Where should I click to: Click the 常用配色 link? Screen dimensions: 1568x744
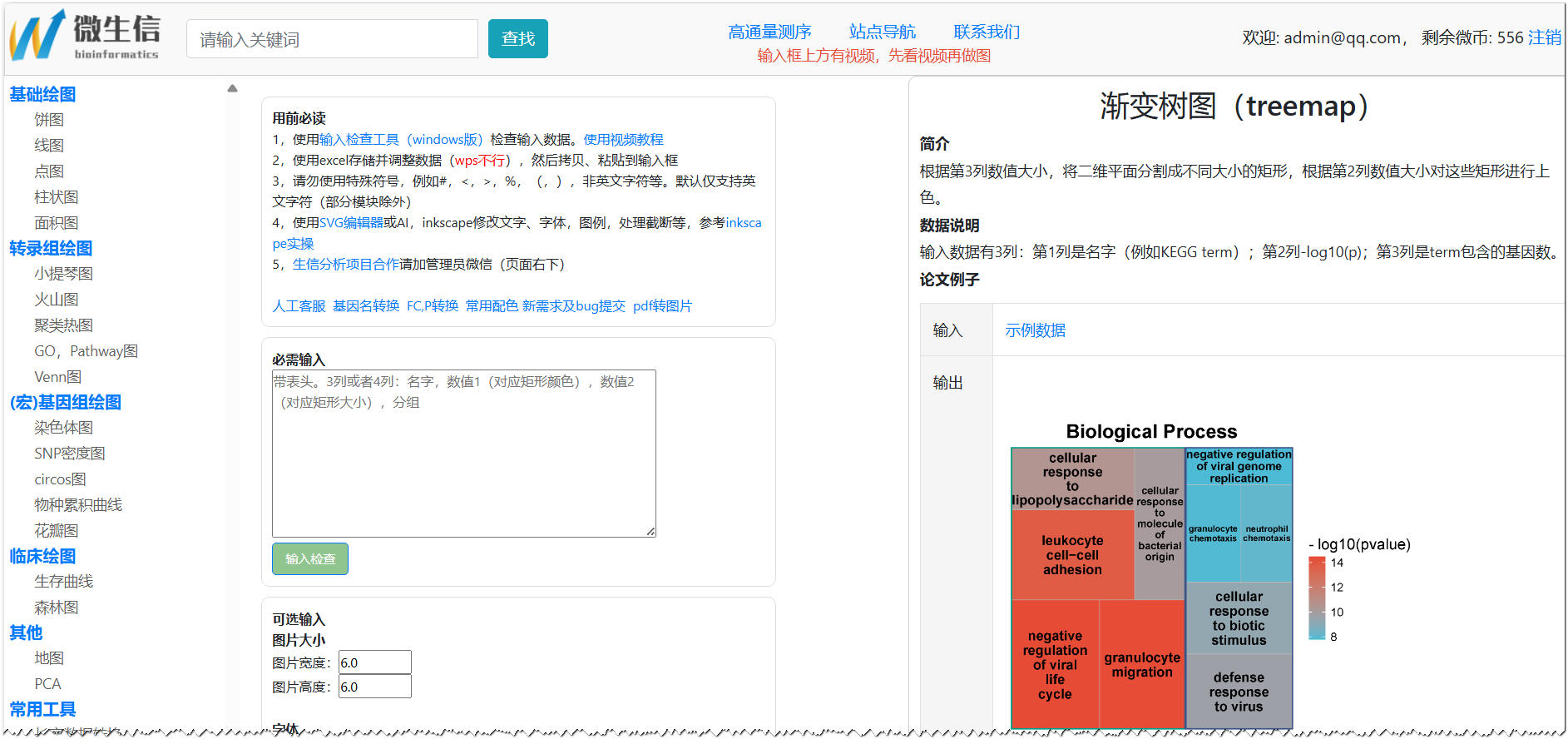tap(492, 306)
